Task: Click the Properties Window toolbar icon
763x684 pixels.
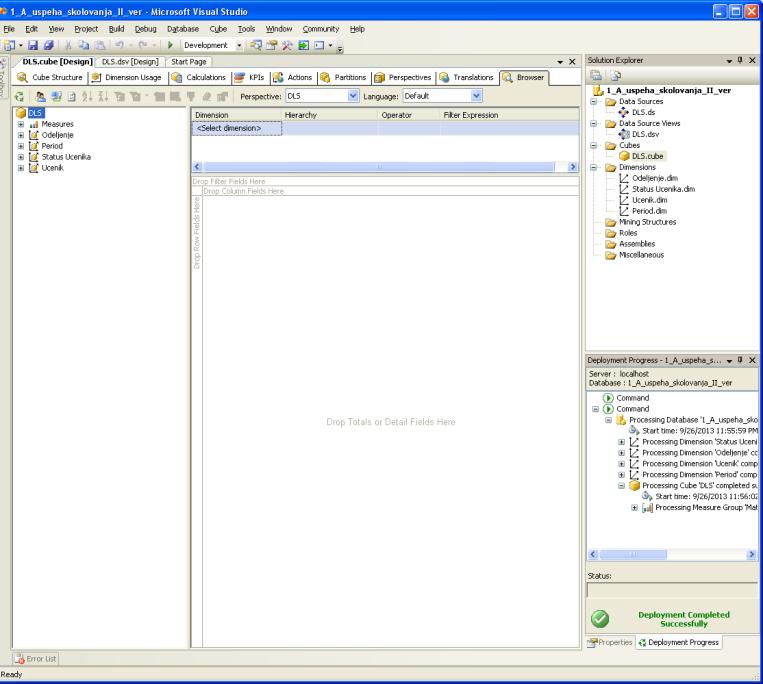Action: point(272,45)
